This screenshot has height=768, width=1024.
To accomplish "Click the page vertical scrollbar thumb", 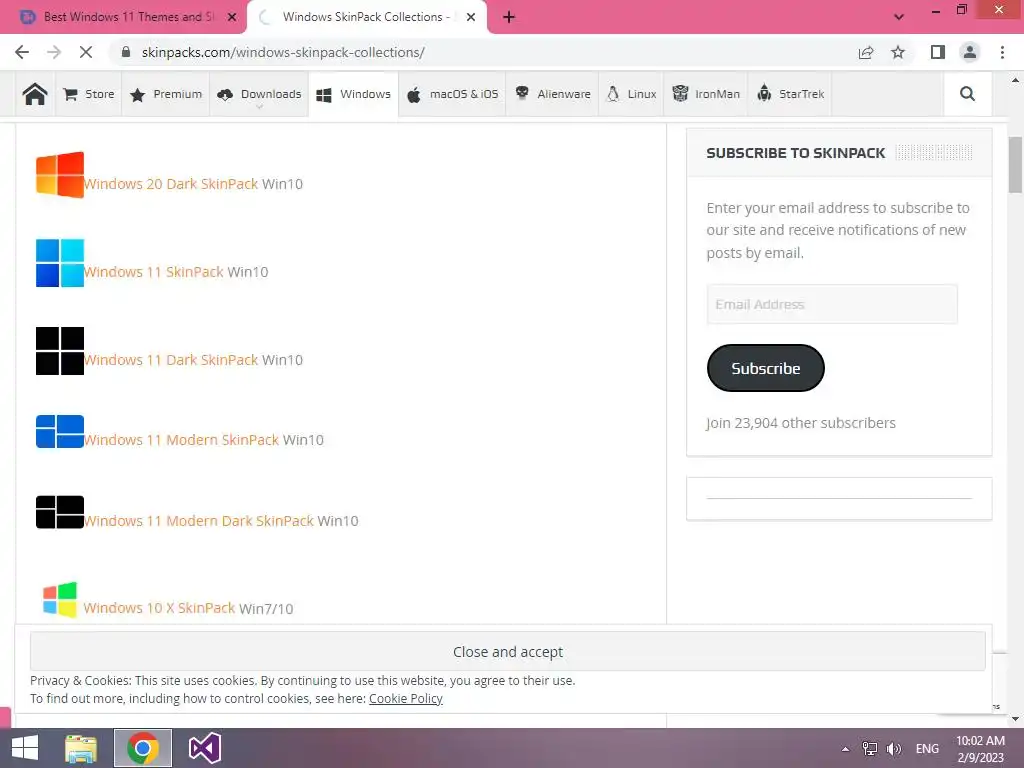I will pos(1015,165).
